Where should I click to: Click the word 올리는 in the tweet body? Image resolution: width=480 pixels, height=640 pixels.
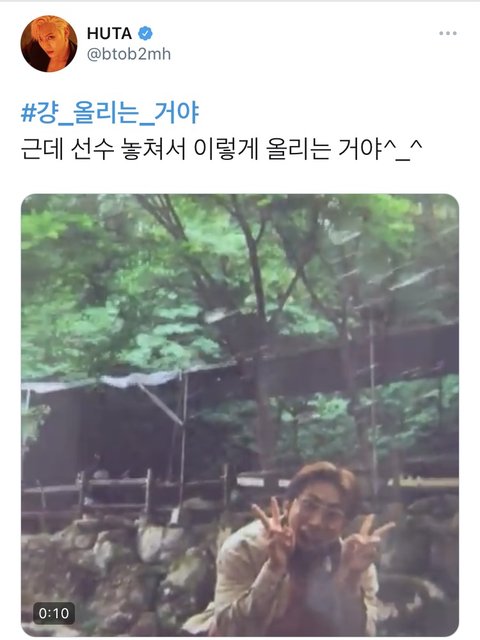pyautogui.click(x=298, y=150)
